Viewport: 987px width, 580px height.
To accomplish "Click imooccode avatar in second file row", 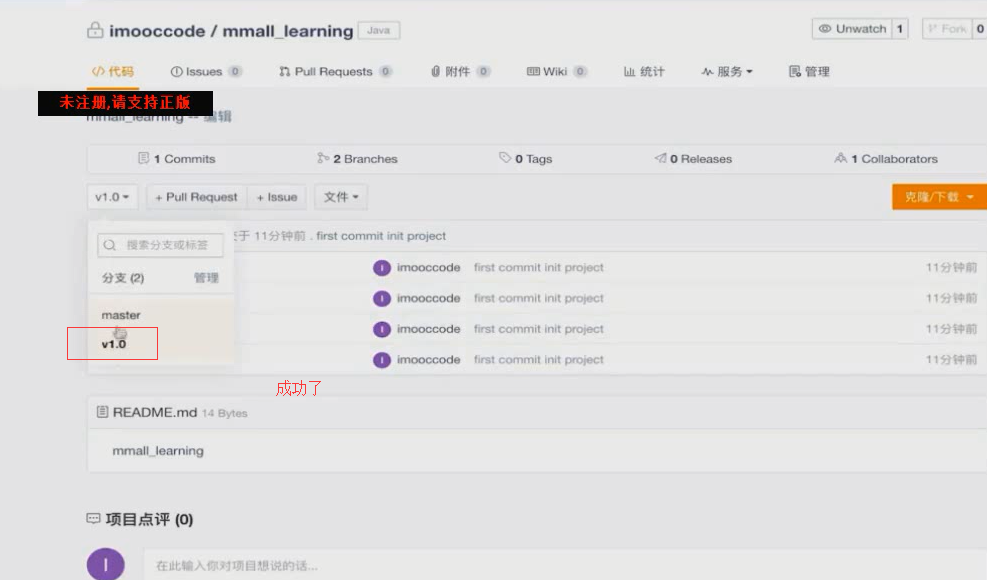I will point(381,299).
